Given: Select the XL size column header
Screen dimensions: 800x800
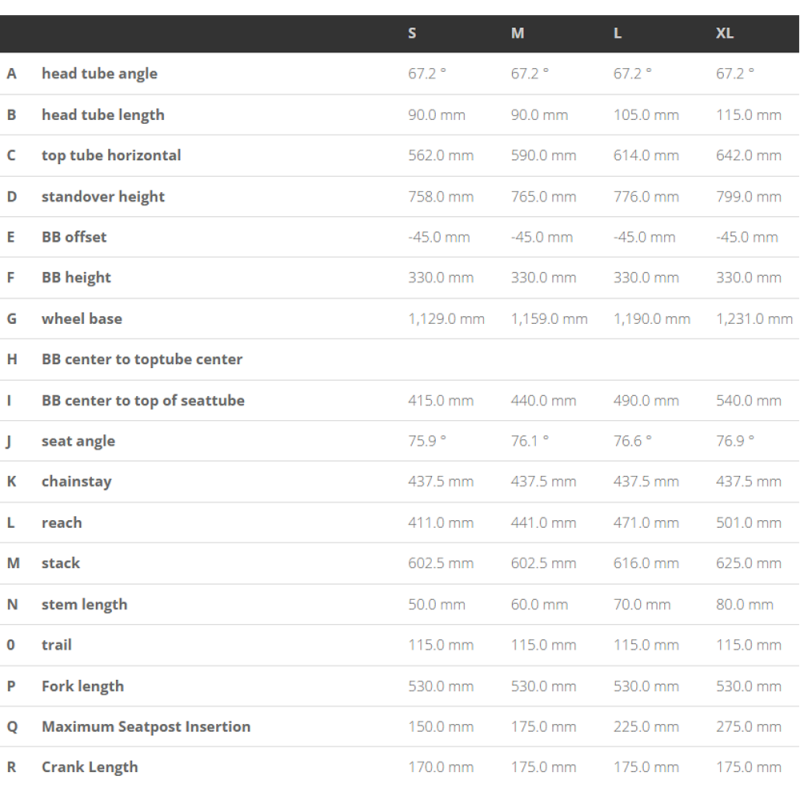Looking at the screenshot, I should (x=725, y=33).
